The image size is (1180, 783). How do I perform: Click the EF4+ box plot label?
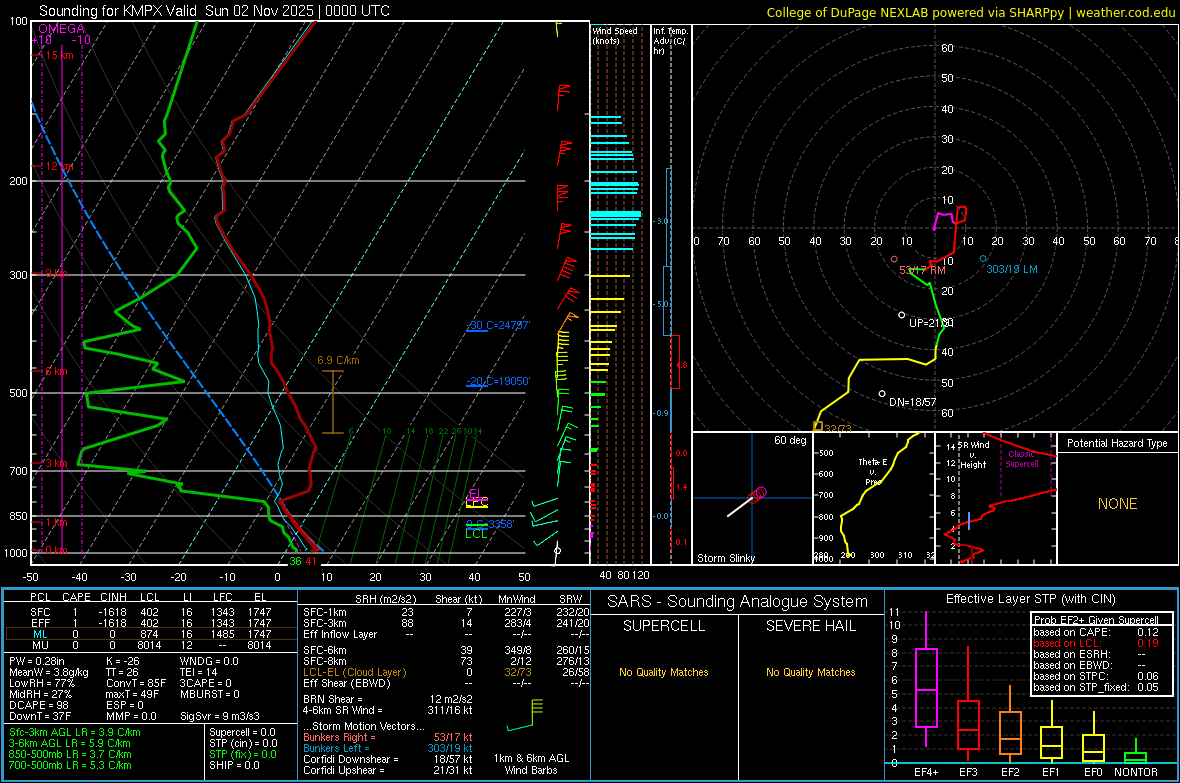926,772
